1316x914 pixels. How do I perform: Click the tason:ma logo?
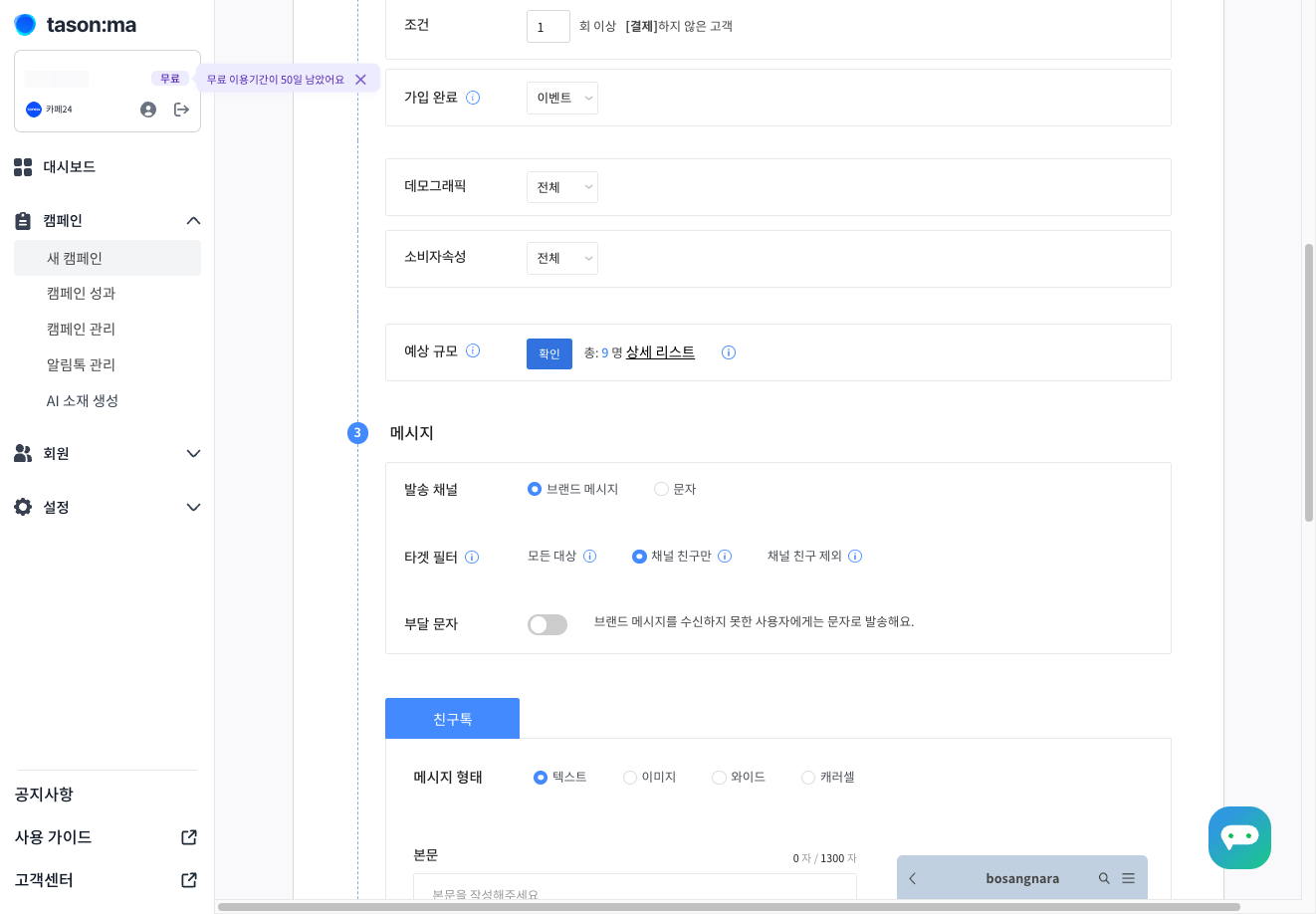pyautogui.click(x=75, y=24)
